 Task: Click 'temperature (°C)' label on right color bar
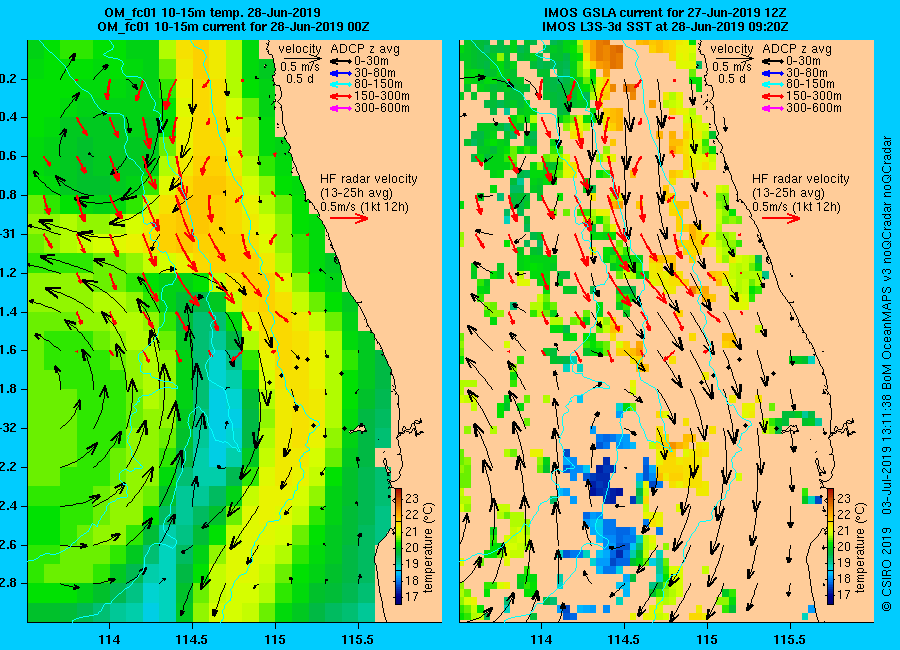861,547
